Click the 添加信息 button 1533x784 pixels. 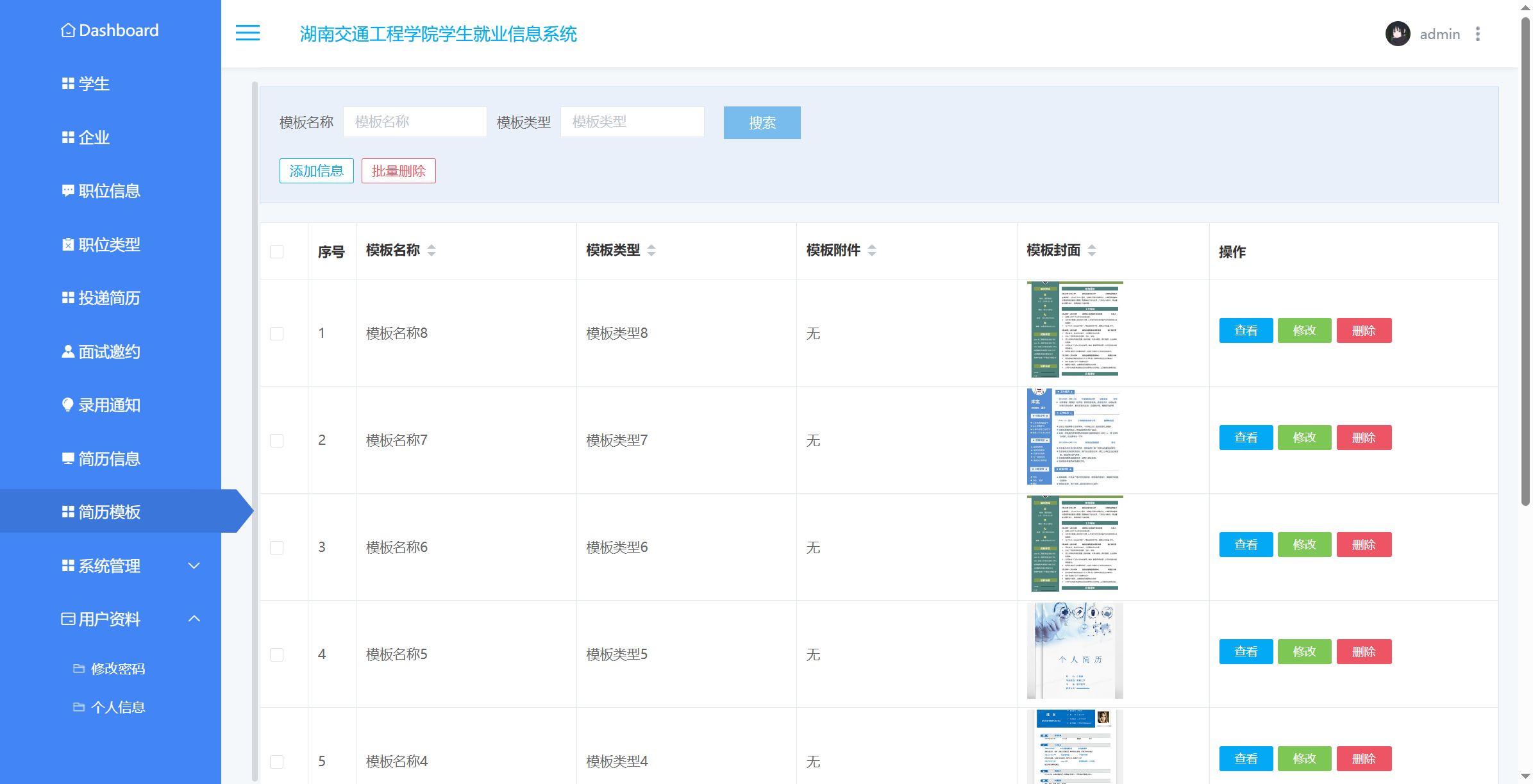pyautogui.click(x=316, y=171)
